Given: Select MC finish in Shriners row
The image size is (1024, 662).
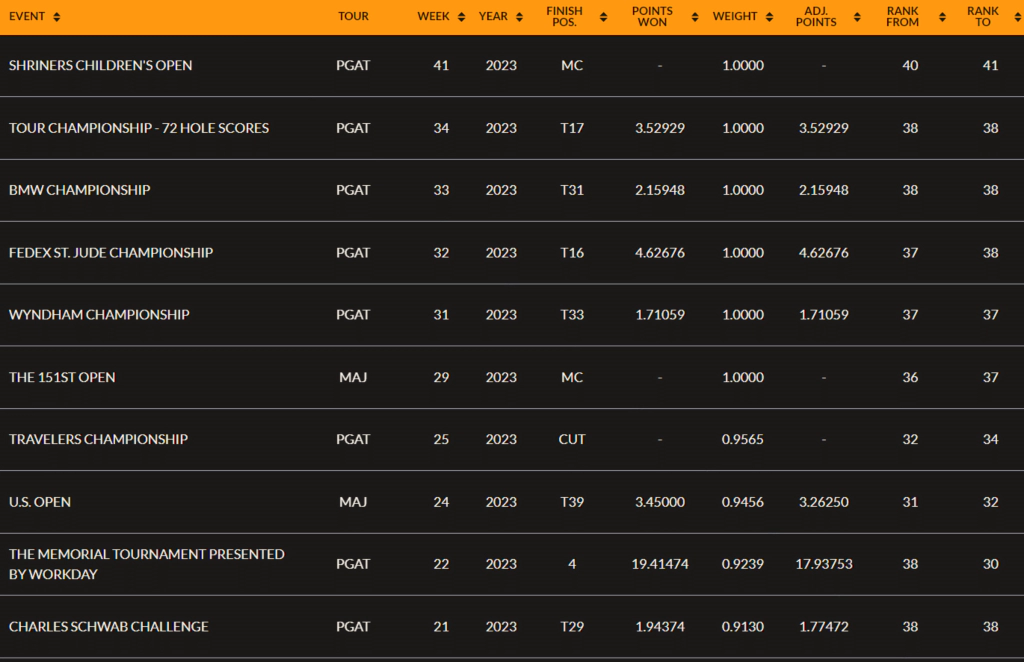Looking at the screenshot, I should pos(572,65).
